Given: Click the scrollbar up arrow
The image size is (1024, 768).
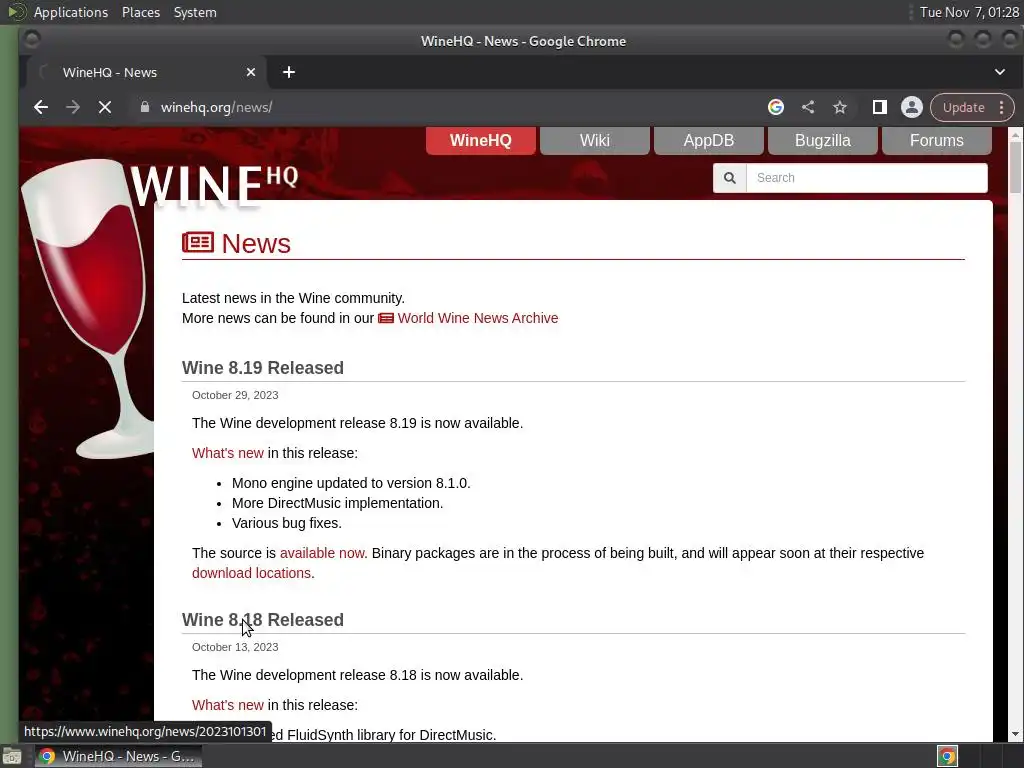Looking at the screenshot, I should point(1015,135).
